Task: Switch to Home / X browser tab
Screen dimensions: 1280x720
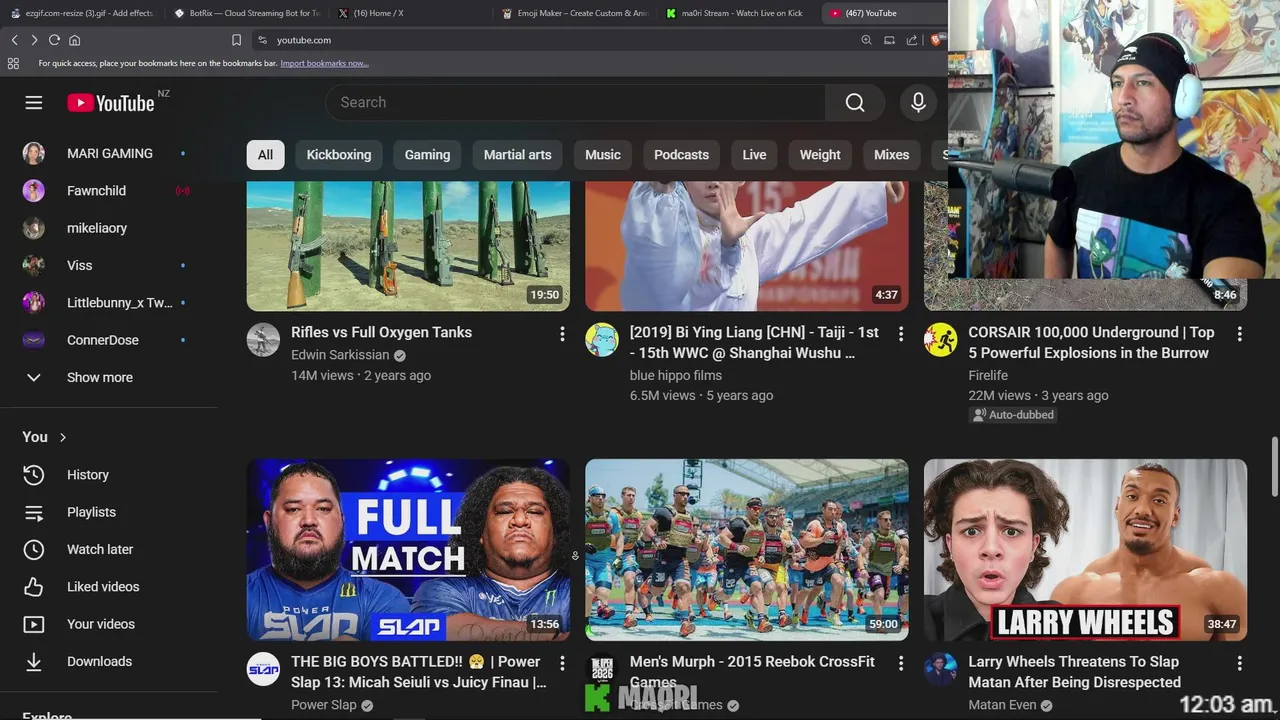Action: [x=410, y=13]
